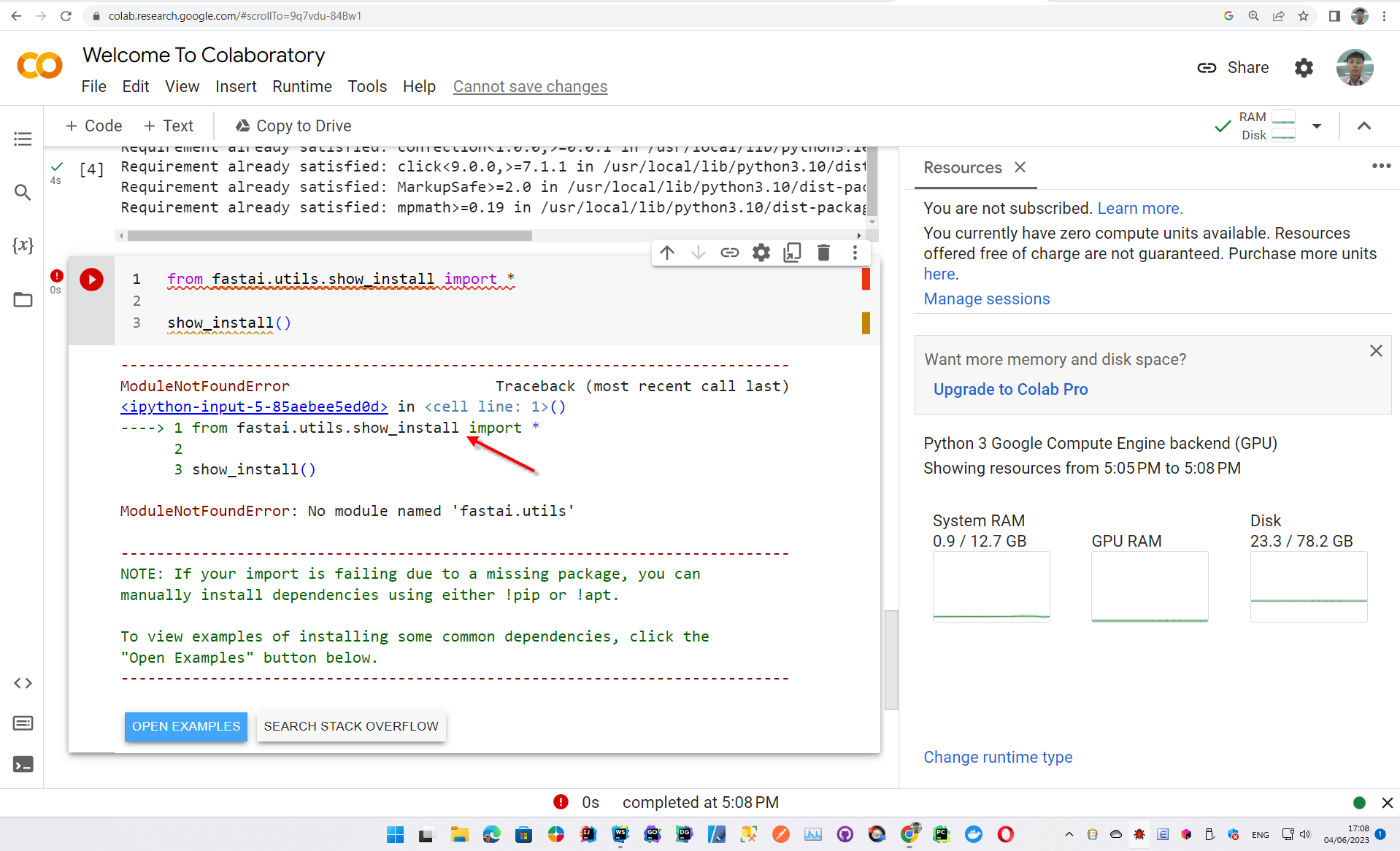
Task: Open the Insert menu
Action: pos(235,86)
